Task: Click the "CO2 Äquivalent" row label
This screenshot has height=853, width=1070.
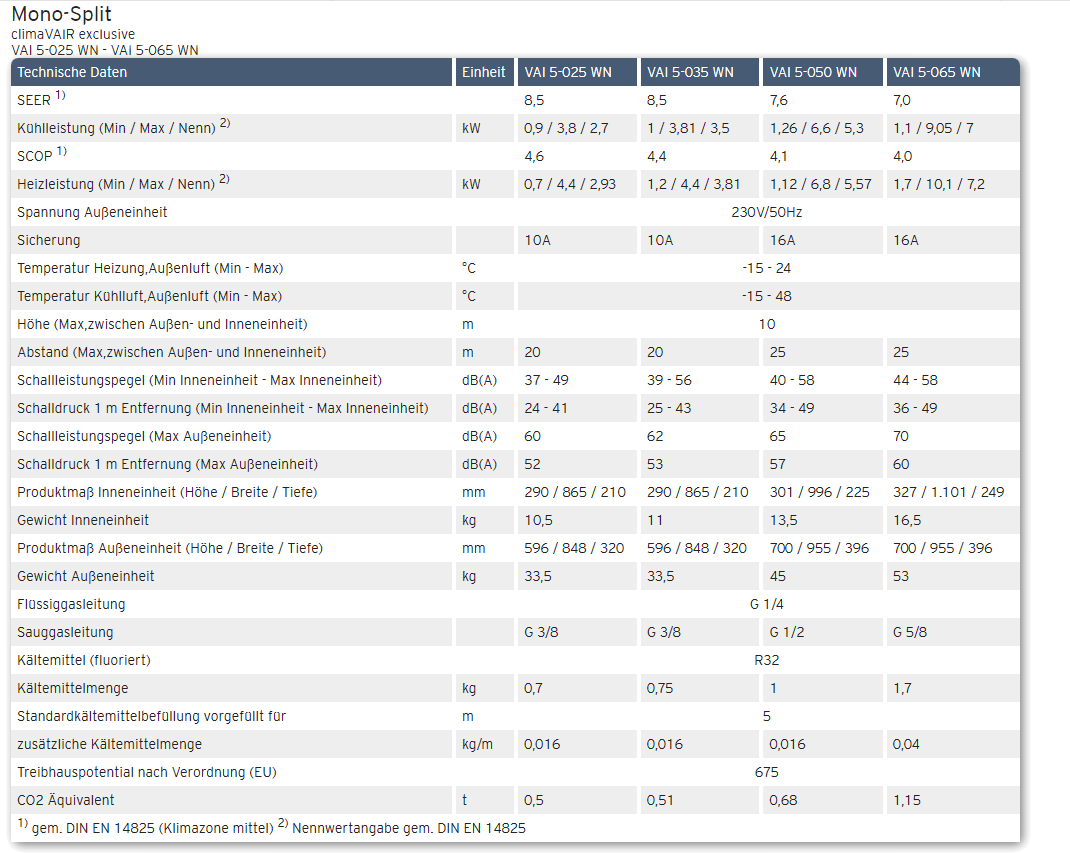Action: (x=66, y=800)
